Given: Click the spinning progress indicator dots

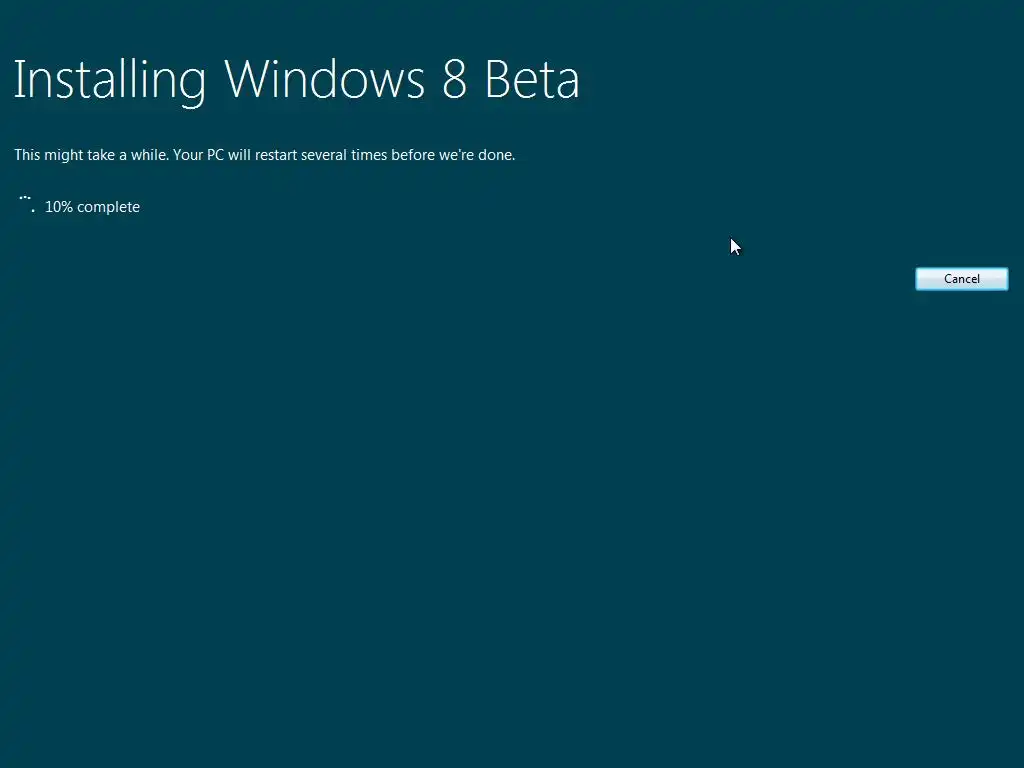Looking at the screenshot, I should [x=27, y=203].
